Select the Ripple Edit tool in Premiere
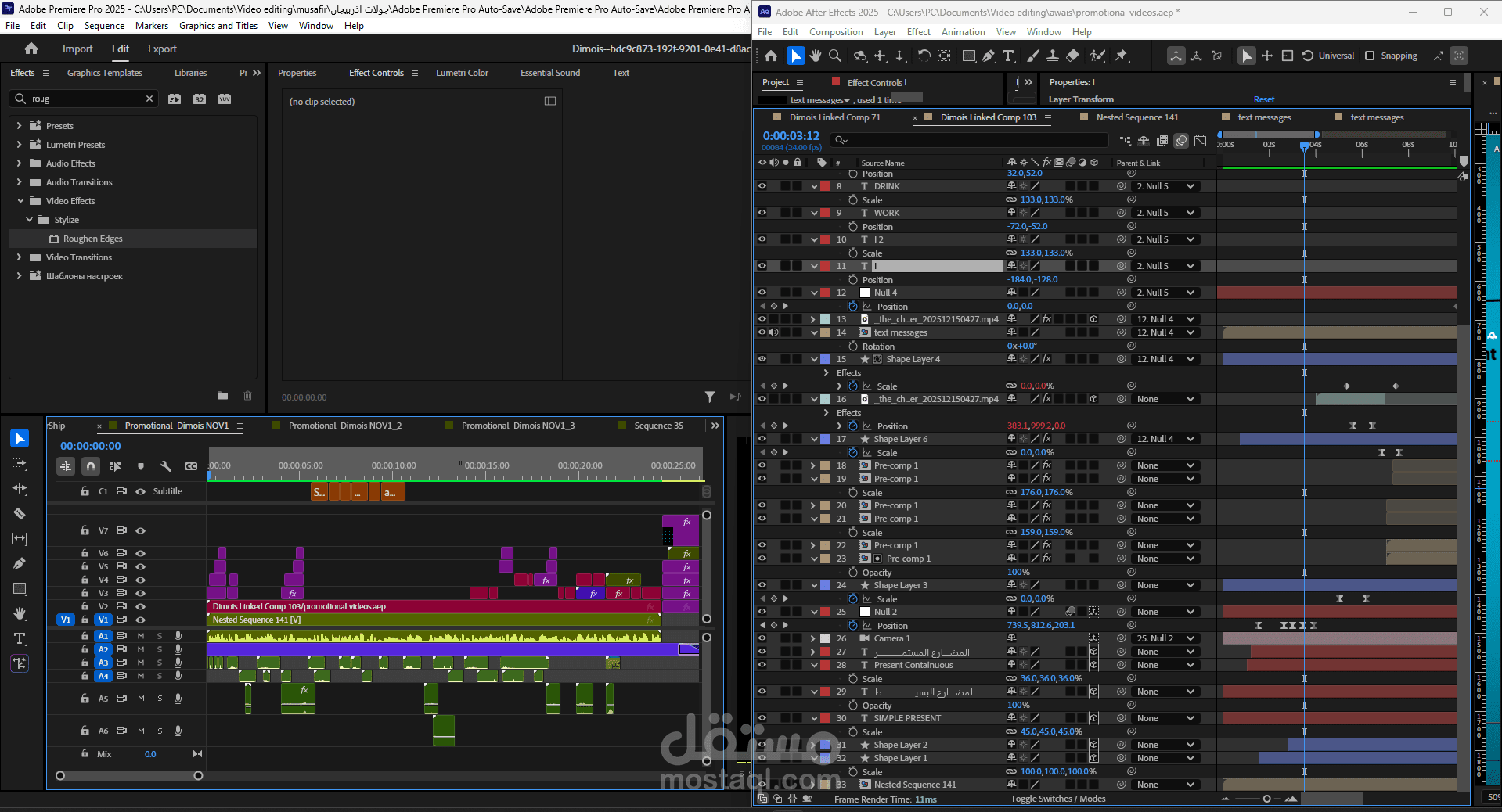The image size is (1502, 812). click(x=20, y=488)
